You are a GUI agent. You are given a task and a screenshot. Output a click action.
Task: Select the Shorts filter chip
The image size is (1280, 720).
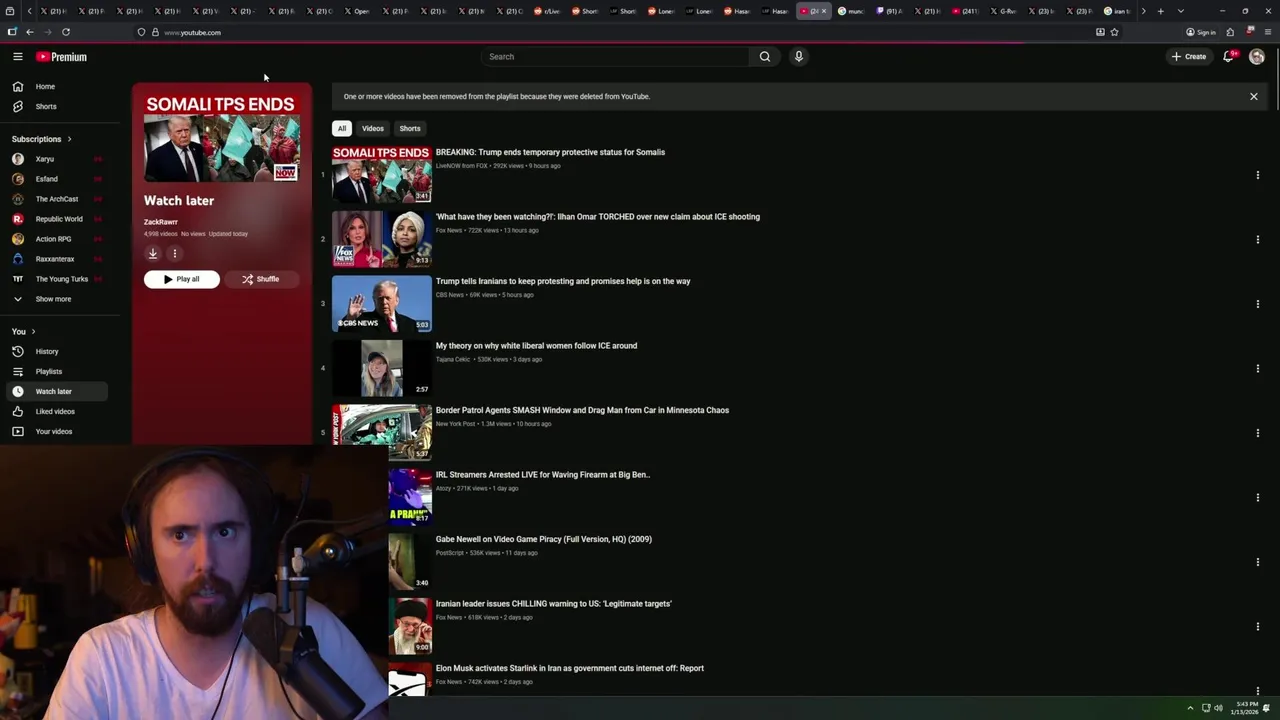(x=410, y=129)
